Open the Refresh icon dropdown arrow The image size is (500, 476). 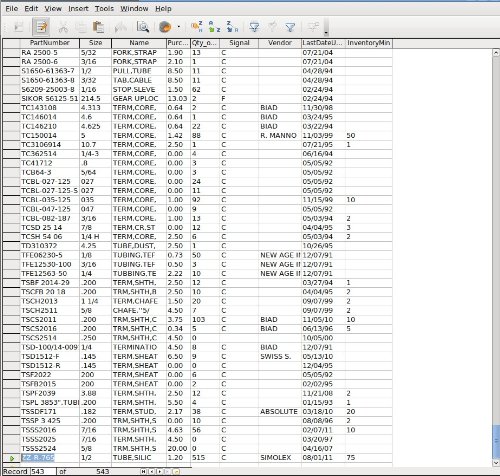(x=179, y=27)
